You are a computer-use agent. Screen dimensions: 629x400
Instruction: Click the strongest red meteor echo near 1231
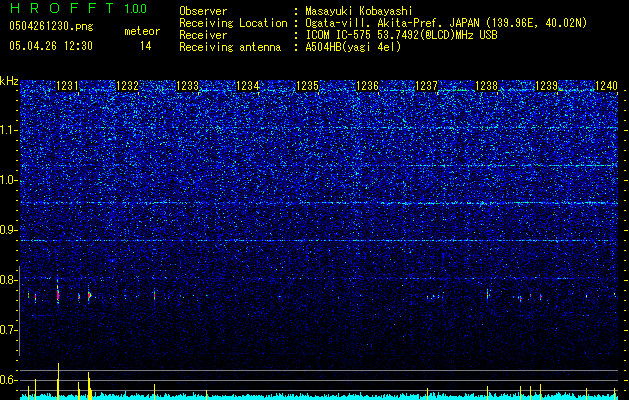click(x=58, y=295)
